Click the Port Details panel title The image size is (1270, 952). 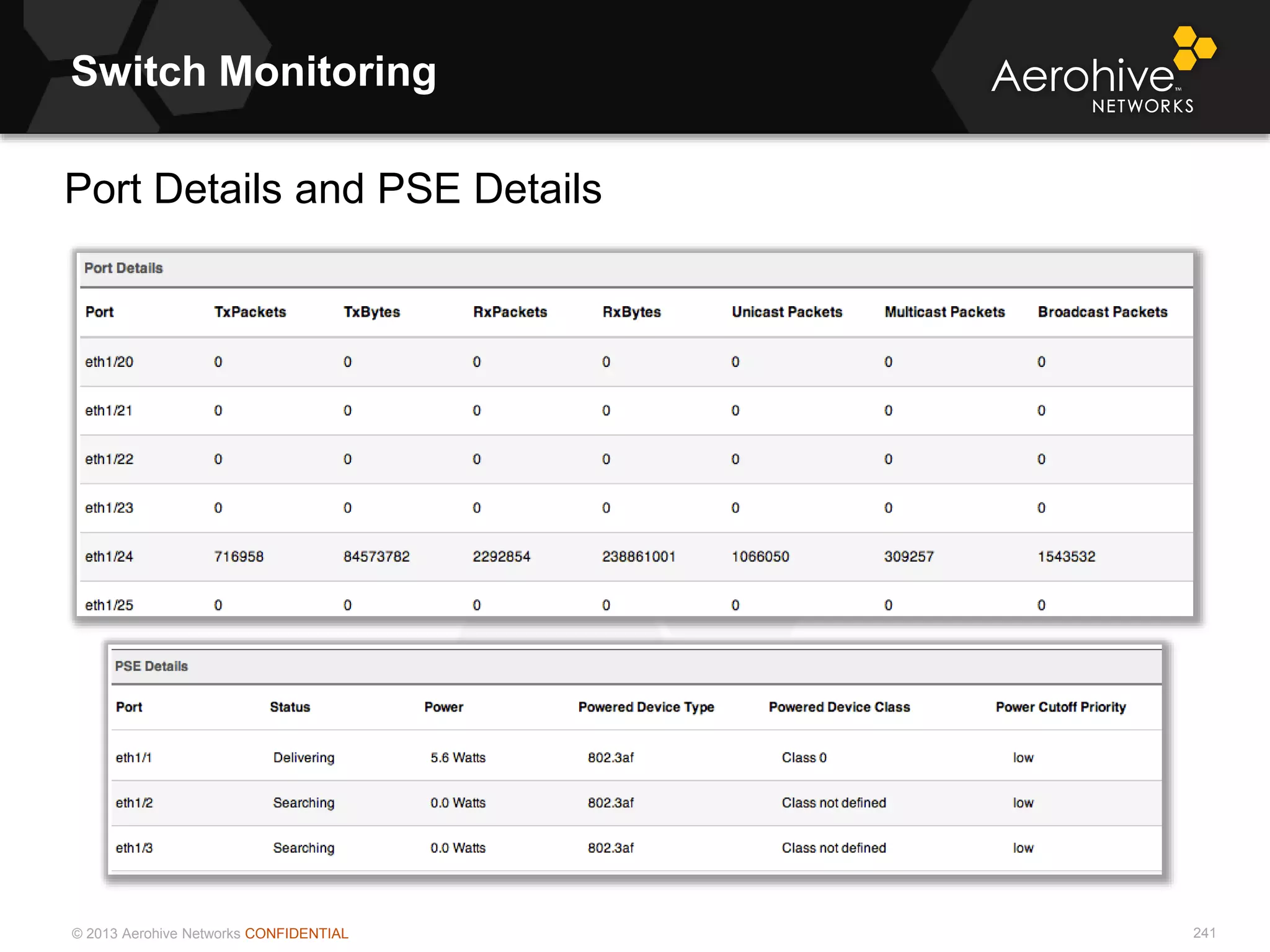[123, 268]
